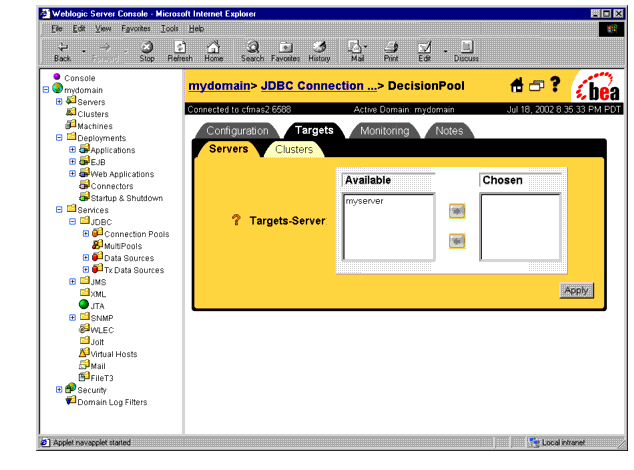The width and height of the screenshot is (634, 470).
Task: Go to the Home page icon
Action: 213,51
